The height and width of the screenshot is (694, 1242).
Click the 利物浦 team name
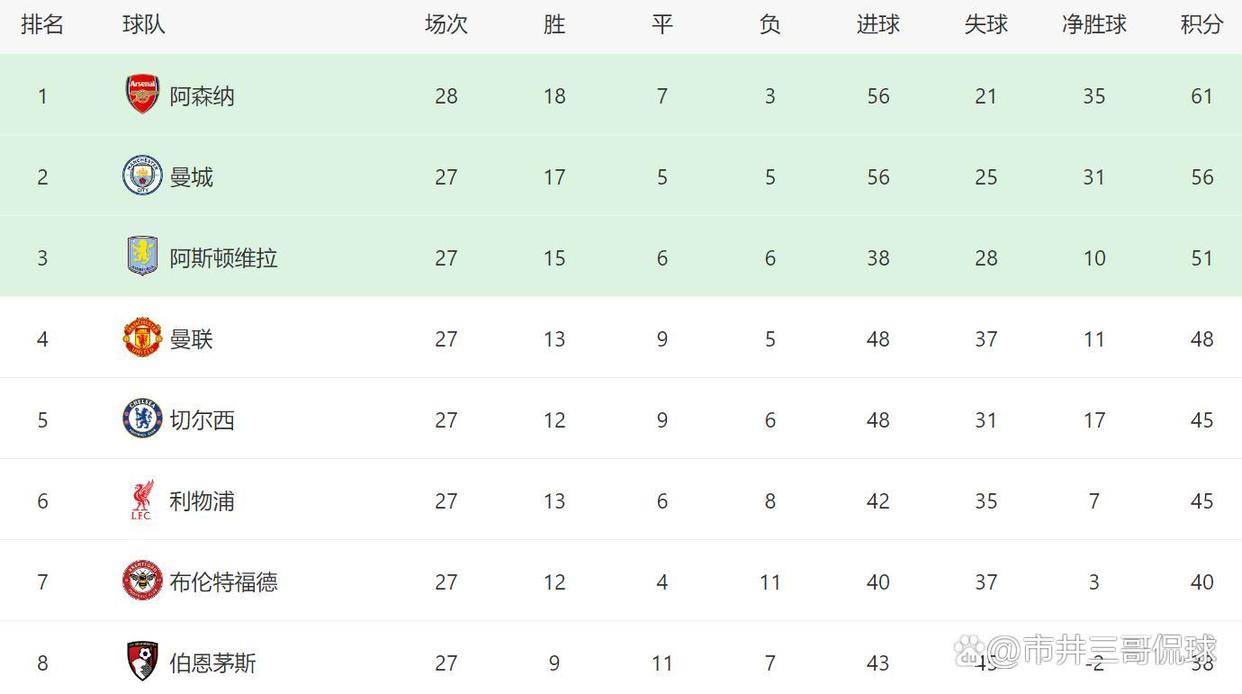click(x=202, y=501)
